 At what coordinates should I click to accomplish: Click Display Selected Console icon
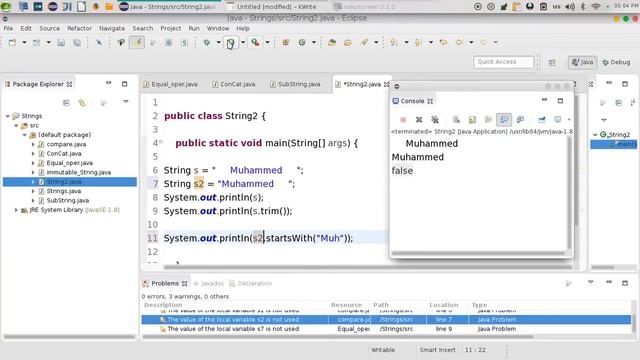[x=558, y=120]
